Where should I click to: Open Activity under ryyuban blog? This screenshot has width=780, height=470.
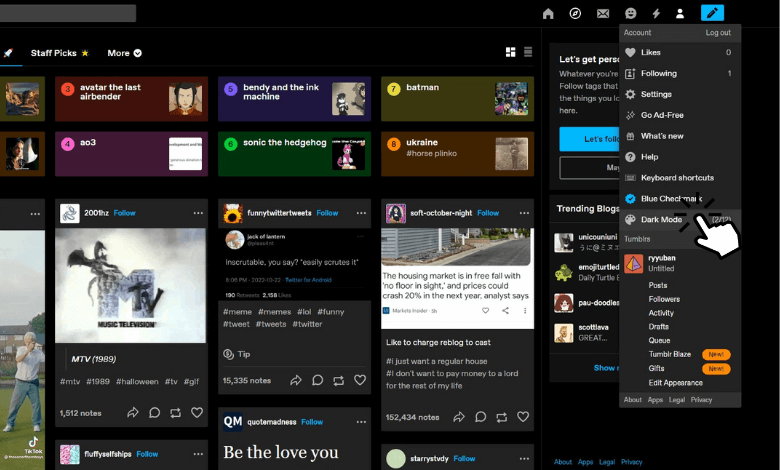click(x=661, y=313)
